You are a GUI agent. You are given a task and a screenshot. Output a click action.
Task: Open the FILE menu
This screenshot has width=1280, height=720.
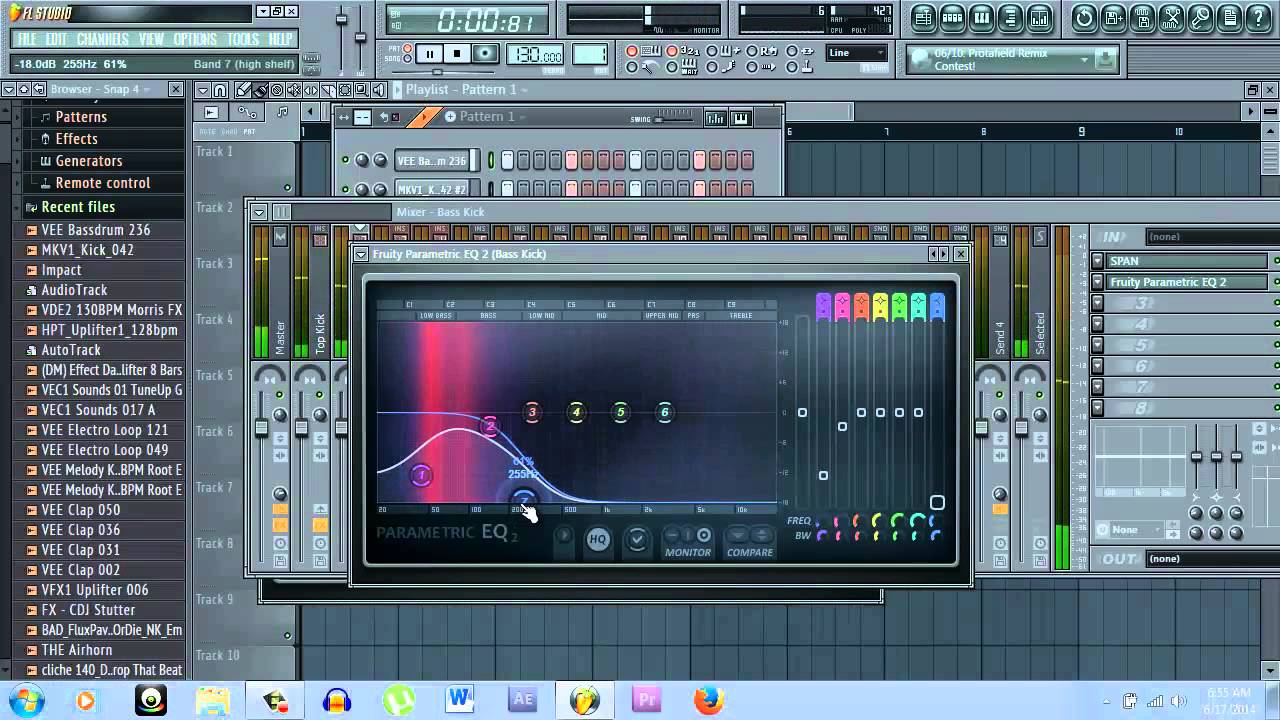(x=27, y=39)
